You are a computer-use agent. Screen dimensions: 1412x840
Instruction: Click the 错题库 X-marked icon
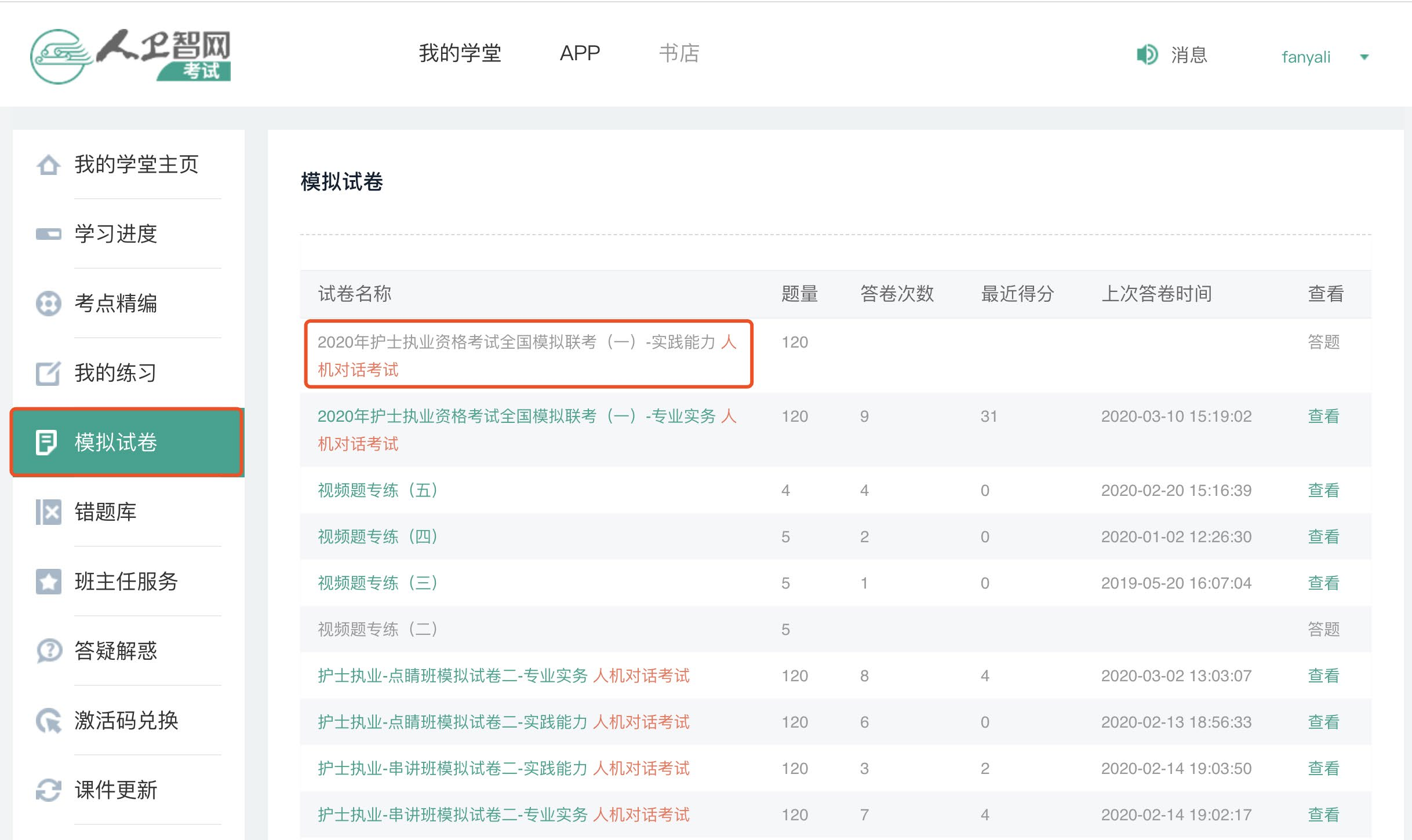[48, 512]
